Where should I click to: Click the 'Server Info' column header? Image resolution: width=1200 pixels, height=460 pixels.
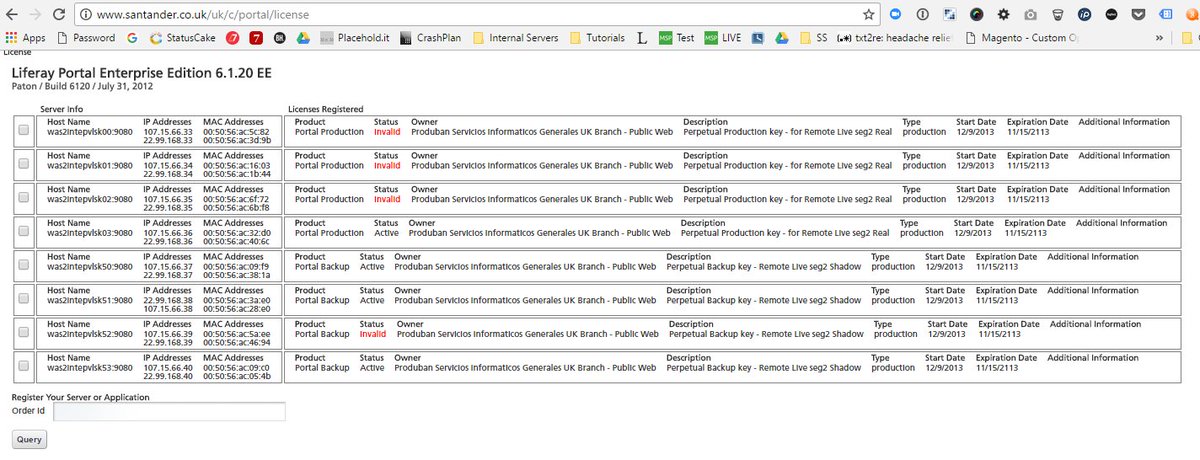pos(62,108)
